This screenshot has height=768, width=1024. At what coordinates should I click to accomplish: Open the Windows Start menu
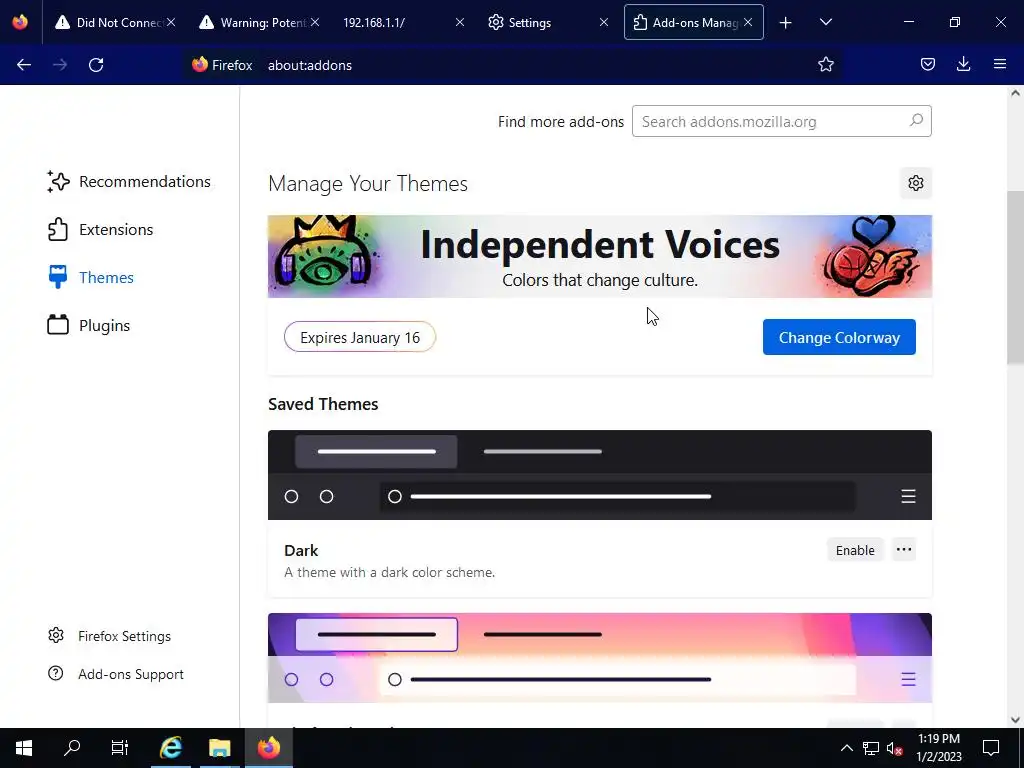24,748
